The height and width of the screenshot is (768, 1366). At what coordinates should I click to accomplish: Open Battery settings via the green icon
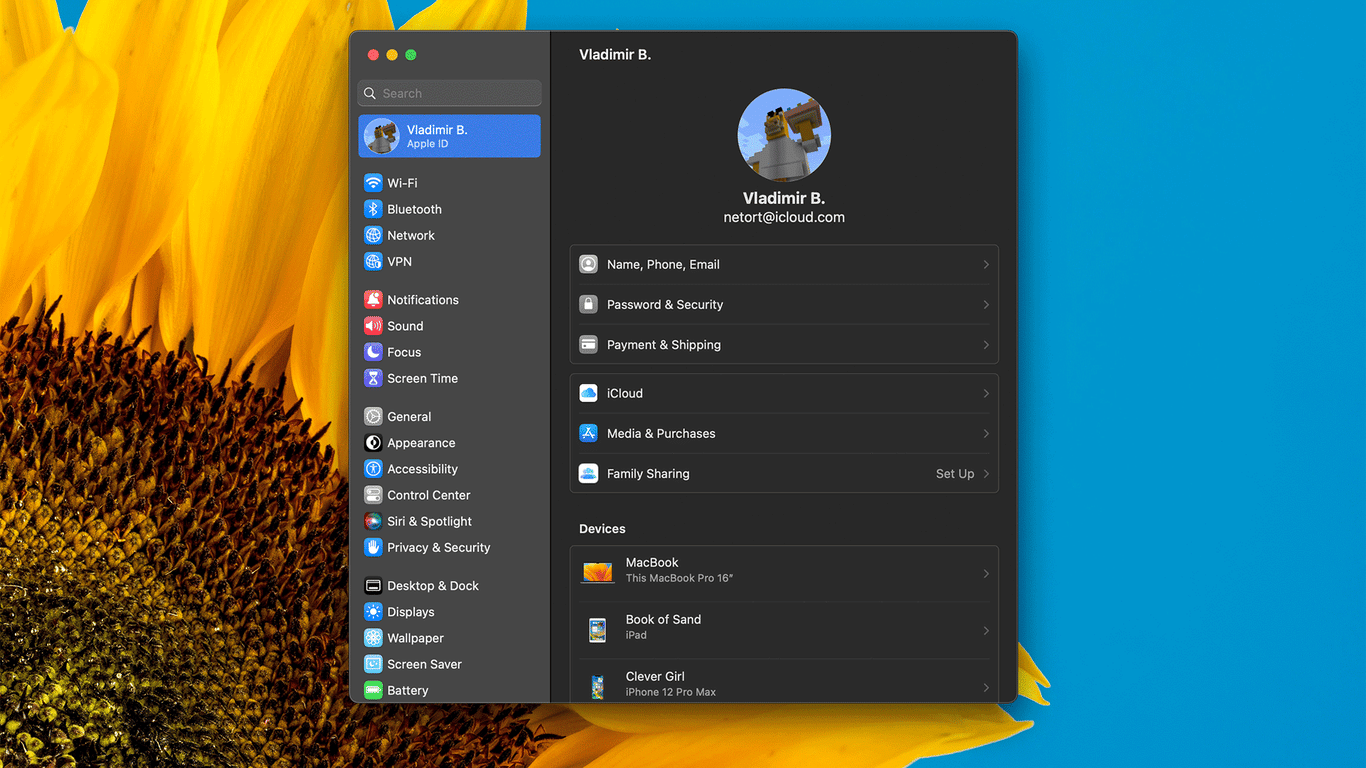[373, 690]
